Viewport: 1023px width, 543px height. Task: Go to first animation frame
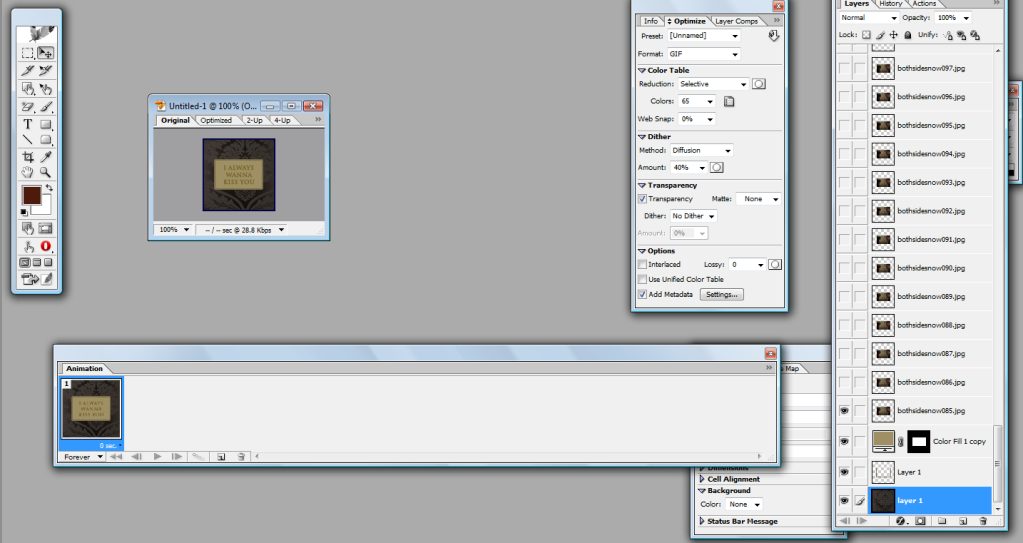(x=116, y=457)
